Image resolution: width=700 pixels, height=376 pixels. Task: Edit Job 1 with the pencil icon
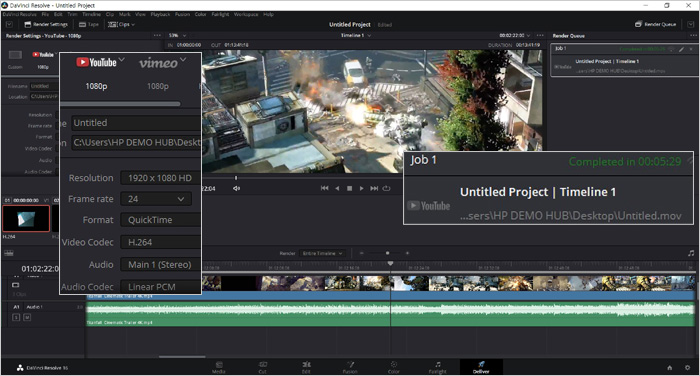pyautogui.click(x=681, y=49)
